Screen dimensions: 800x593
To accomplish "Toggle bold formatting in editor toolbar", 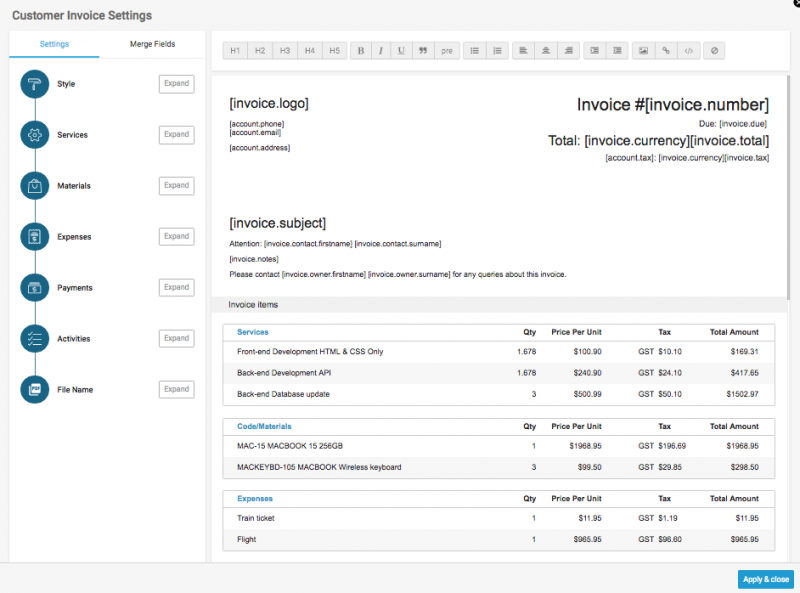I will [360, 50].
